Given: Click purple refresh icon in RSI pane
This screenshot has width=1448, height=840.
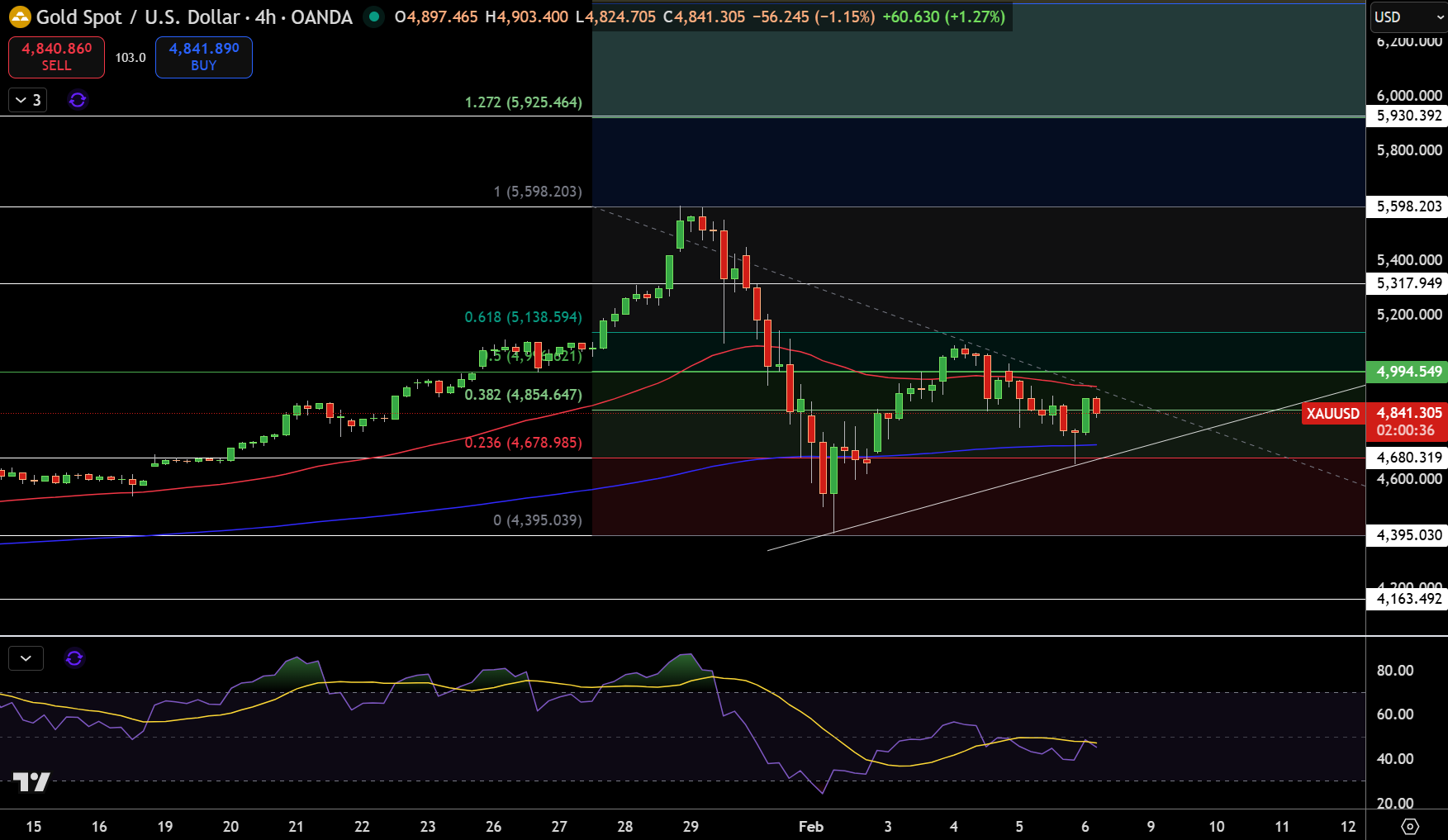Looking at the screenshot, I should click(x=74, y=658).
